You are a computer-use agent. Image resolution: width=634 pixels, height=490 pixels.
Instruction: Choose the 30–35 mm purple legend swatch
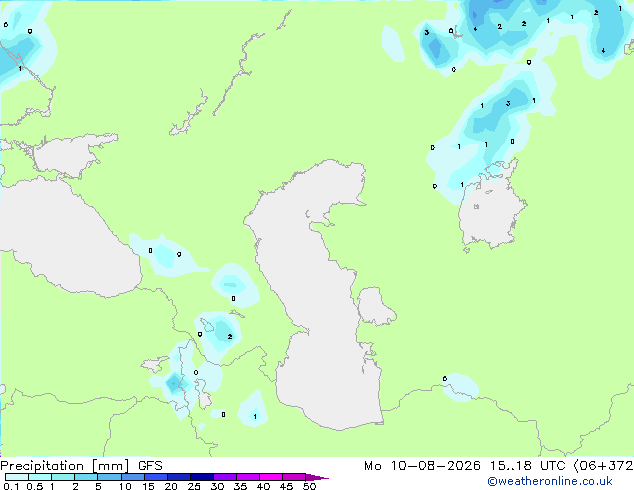(224, 477)
